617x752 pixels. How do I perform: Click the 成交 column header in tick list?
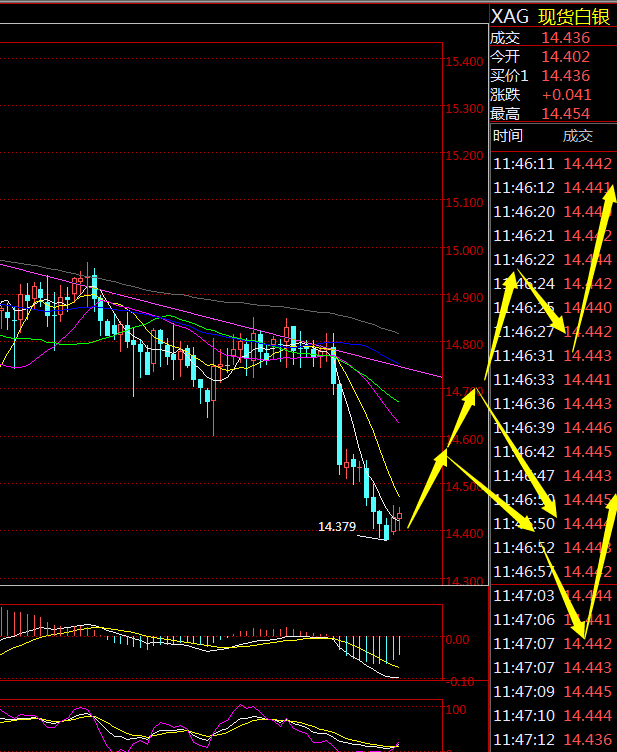[578, 136]
